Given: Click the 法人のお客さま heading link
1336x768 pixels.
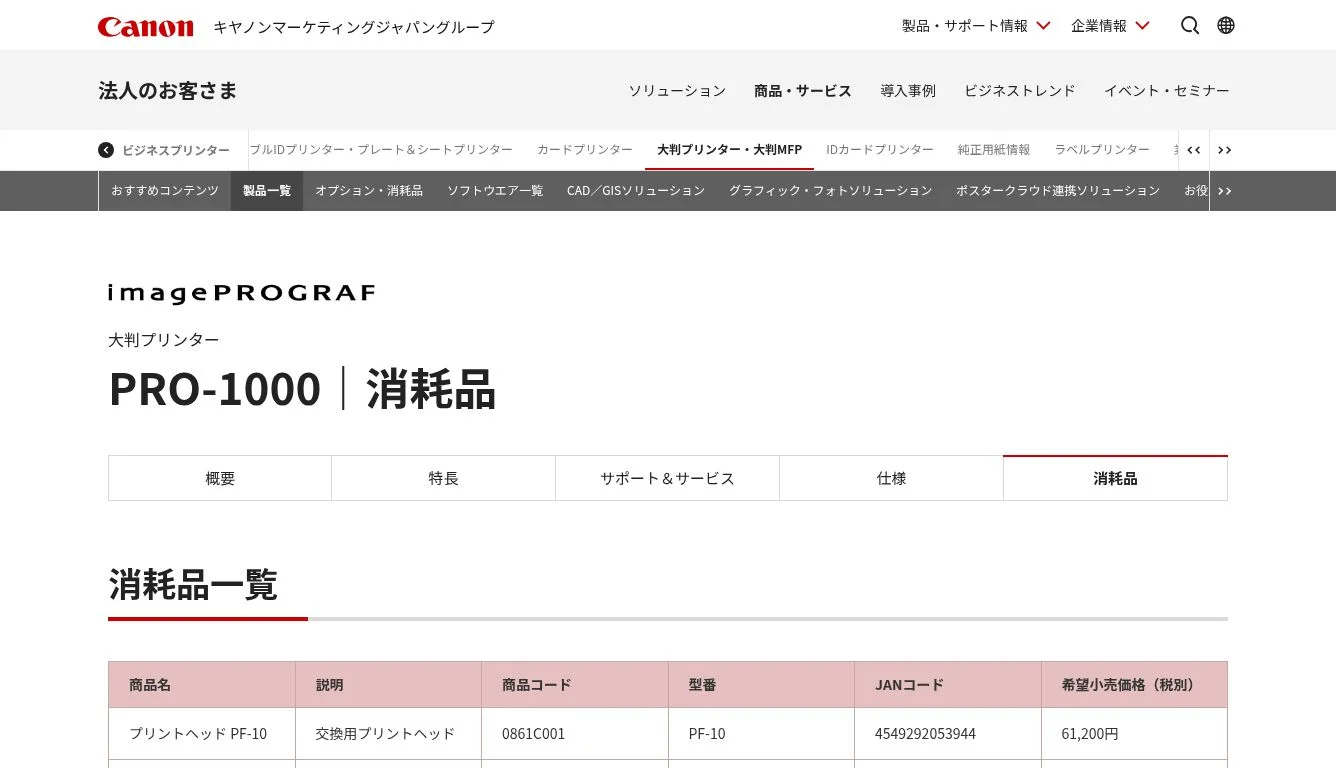Looking at the screenshot, I should pyautogui.click(x=168, y=91).
